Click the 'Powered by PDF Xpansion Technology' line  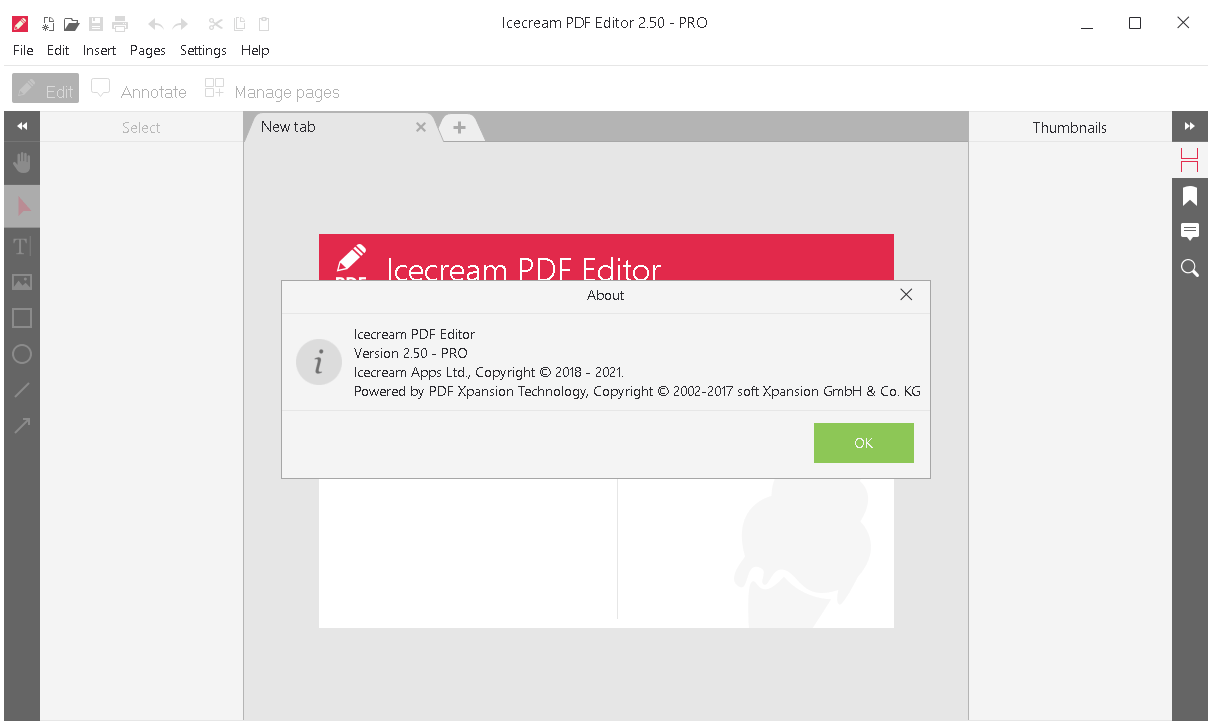pos(637,391)
